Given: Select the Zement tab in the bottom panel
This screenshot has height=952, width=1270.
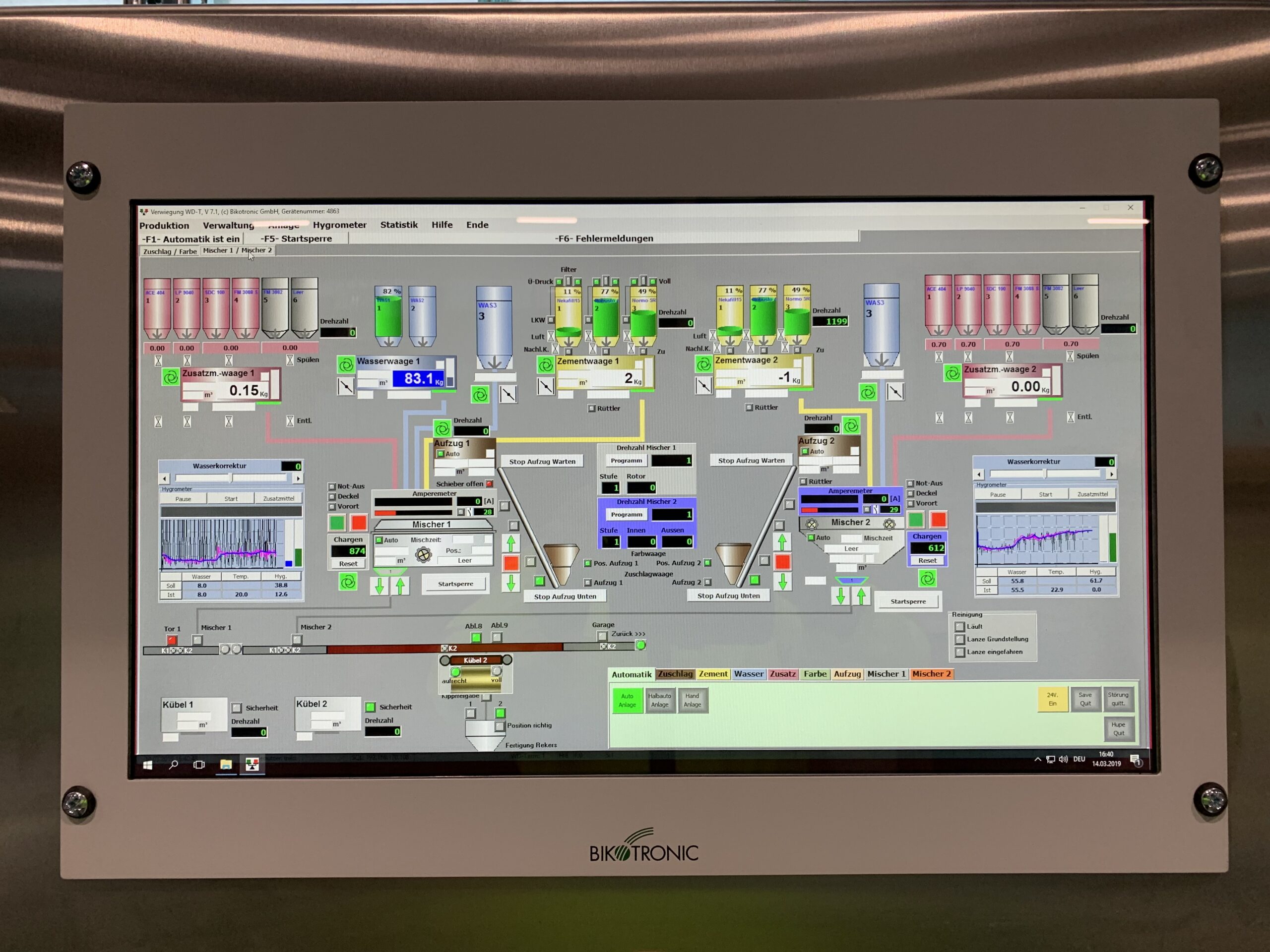Looking at the screenshot, I should (713, 674).
